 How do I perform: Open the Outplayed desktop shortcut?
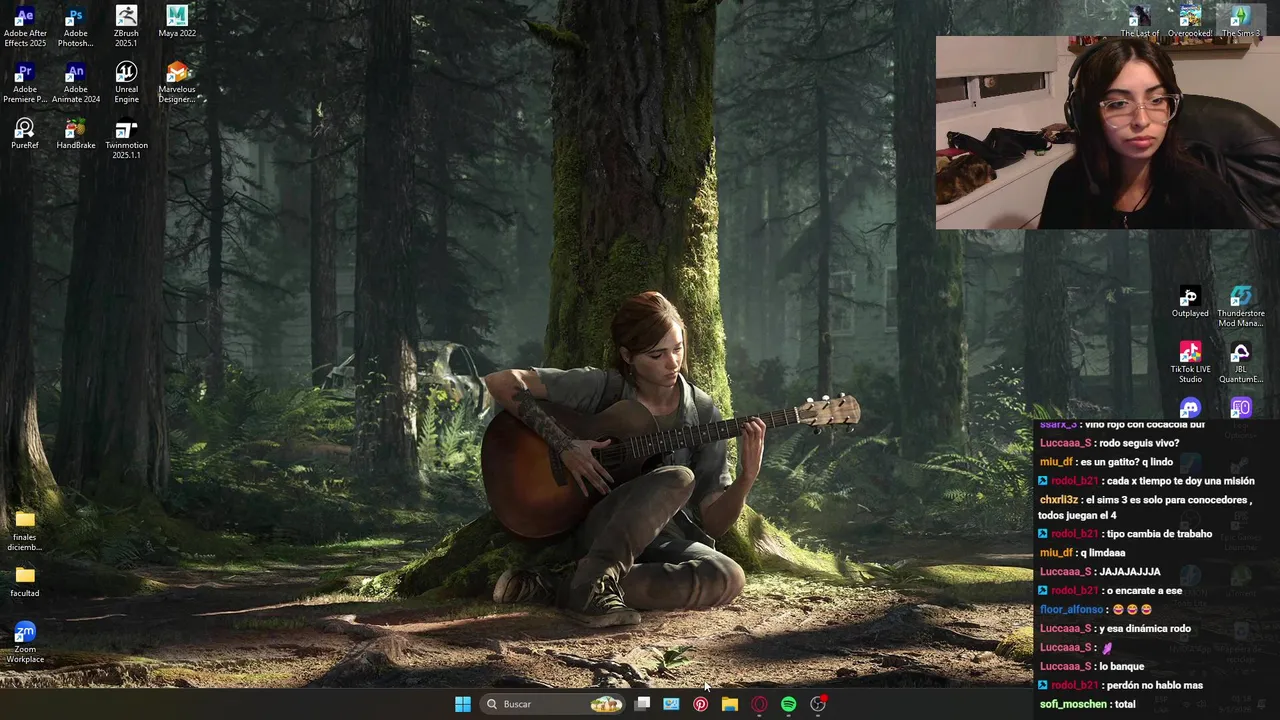click(x=1190, y=303)
